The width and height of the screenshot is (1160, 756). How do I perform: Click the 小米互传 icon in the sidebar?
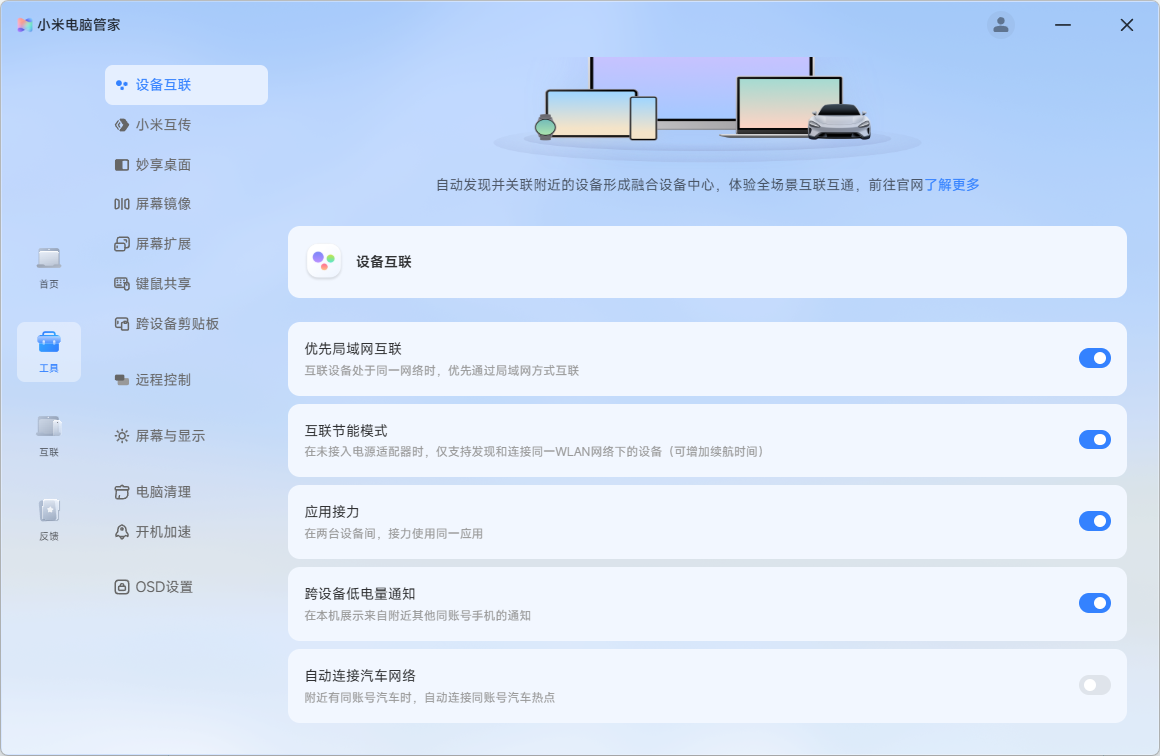point(122,125)
